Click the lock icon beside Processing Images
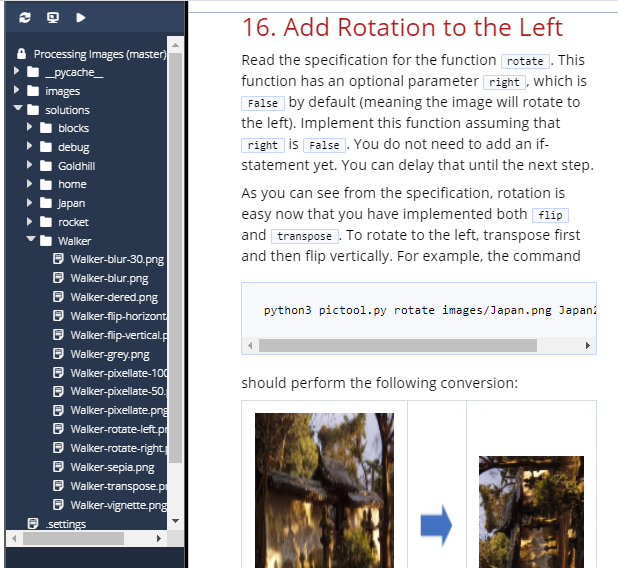Image resolution: width=618 pixels, height=568 pixels. pyautogui.click(x=22, y=54)
